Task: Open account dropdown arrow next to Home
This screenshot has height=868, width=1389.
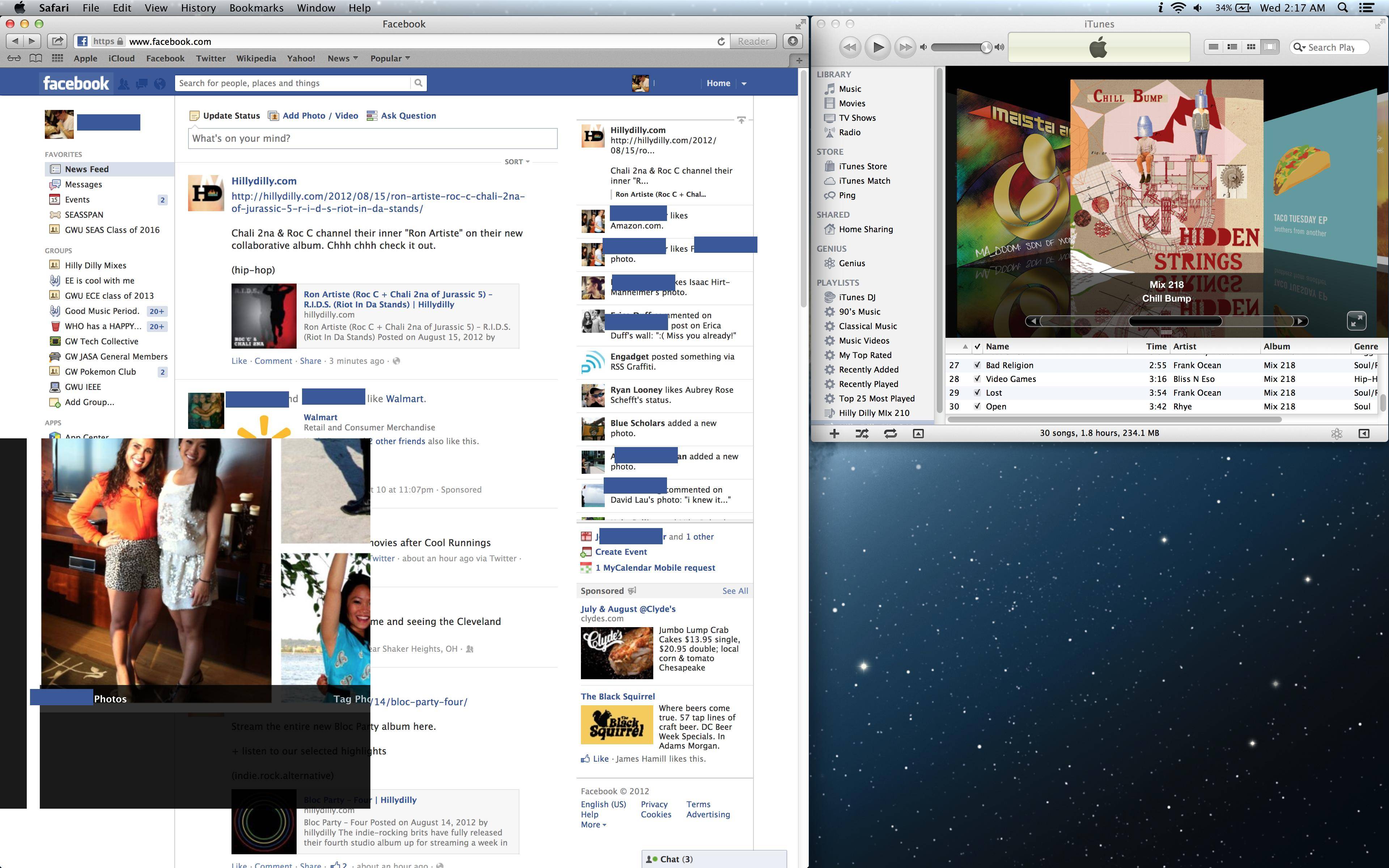Action: click(744, 84)
